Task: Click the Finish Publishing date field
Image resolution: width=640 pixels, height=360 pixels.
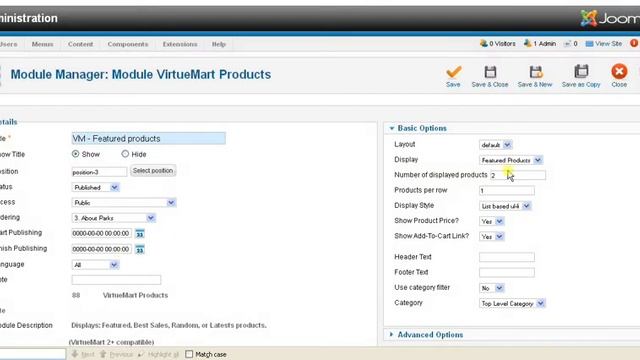Action: 102,249
